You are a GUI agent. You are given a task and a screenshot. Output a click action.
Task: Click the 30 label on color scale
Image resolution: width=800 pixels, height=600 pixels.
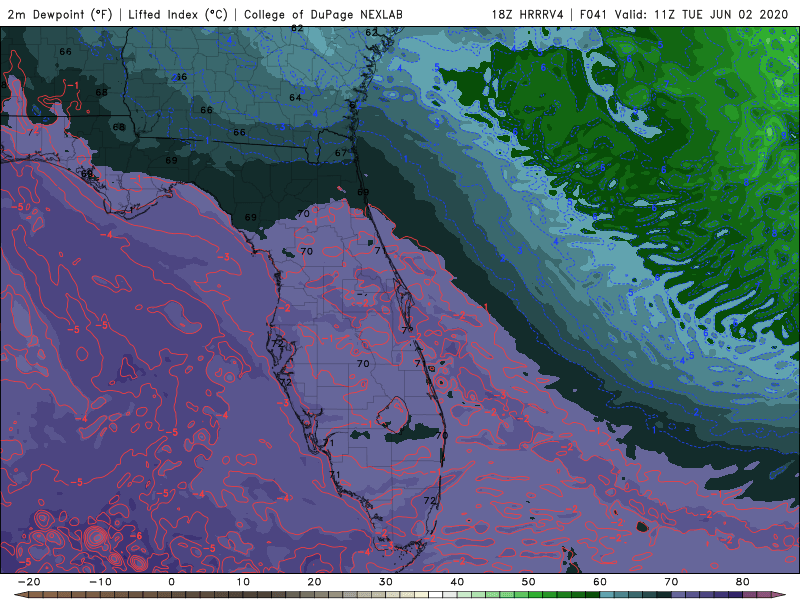(x=386, y=582)
